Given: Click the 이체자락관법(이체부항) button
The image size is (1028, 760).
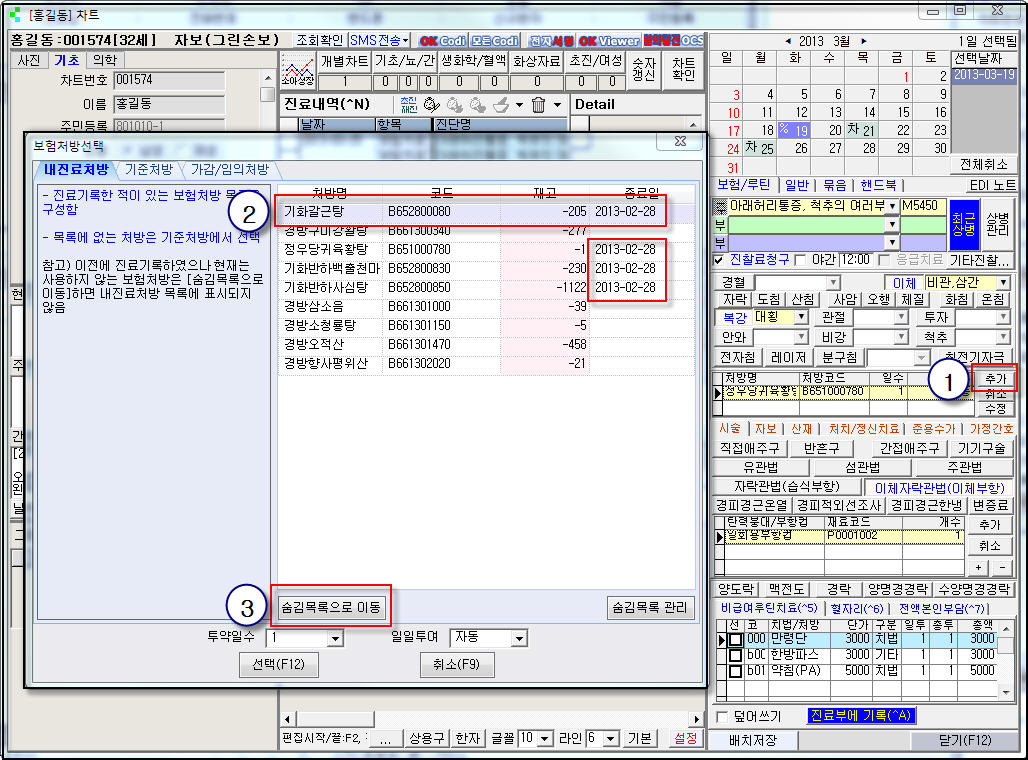Looking at the screenshot, I should click(x=939, y=489).
